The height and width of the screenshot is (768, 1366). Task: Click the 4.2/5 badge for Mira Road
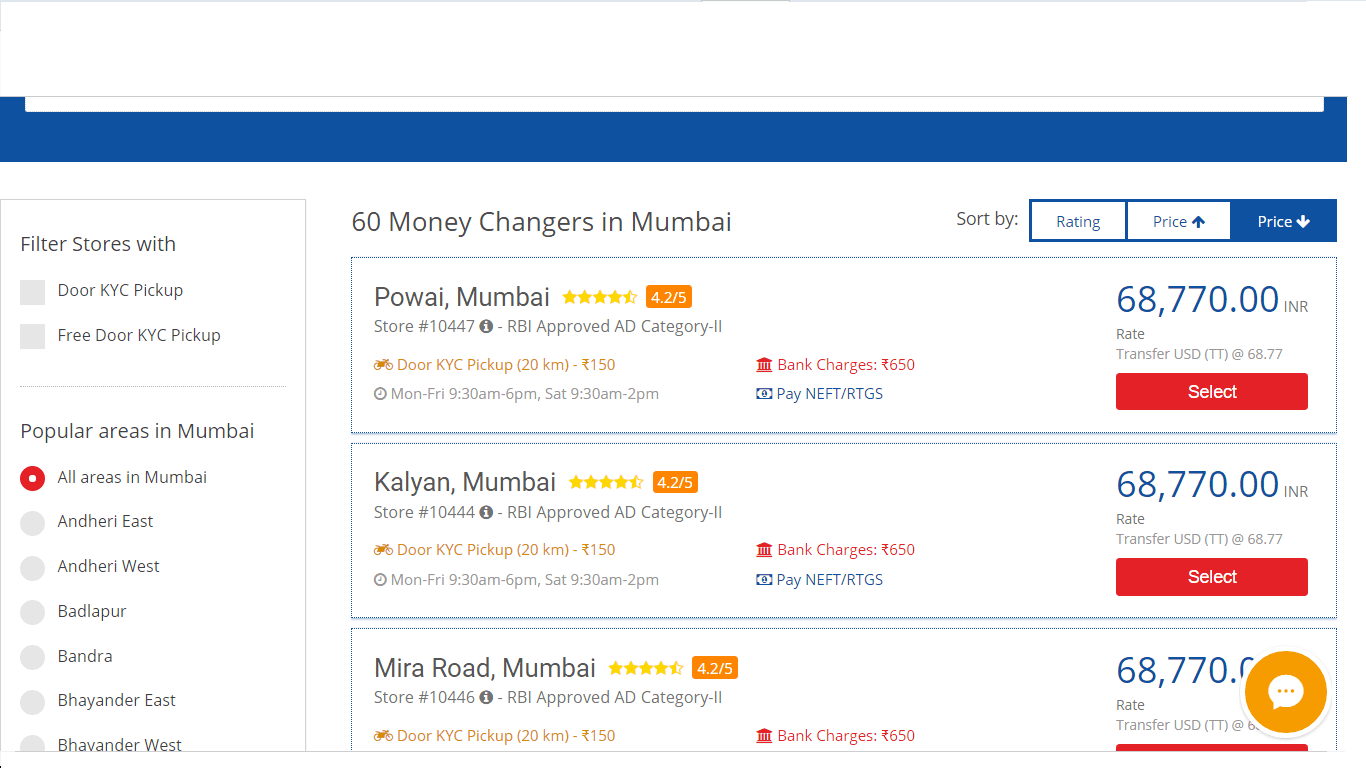pos(715,668)
